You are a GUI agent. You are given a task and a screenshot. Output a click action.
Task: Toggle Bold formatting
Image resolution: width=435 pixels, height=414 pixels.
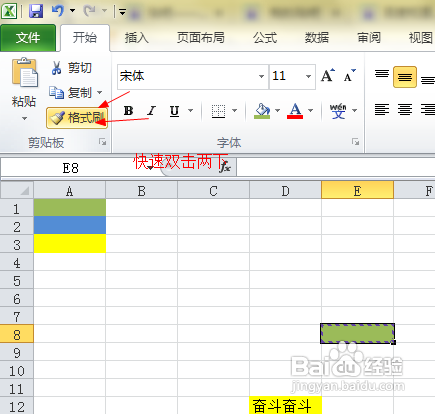128,110
